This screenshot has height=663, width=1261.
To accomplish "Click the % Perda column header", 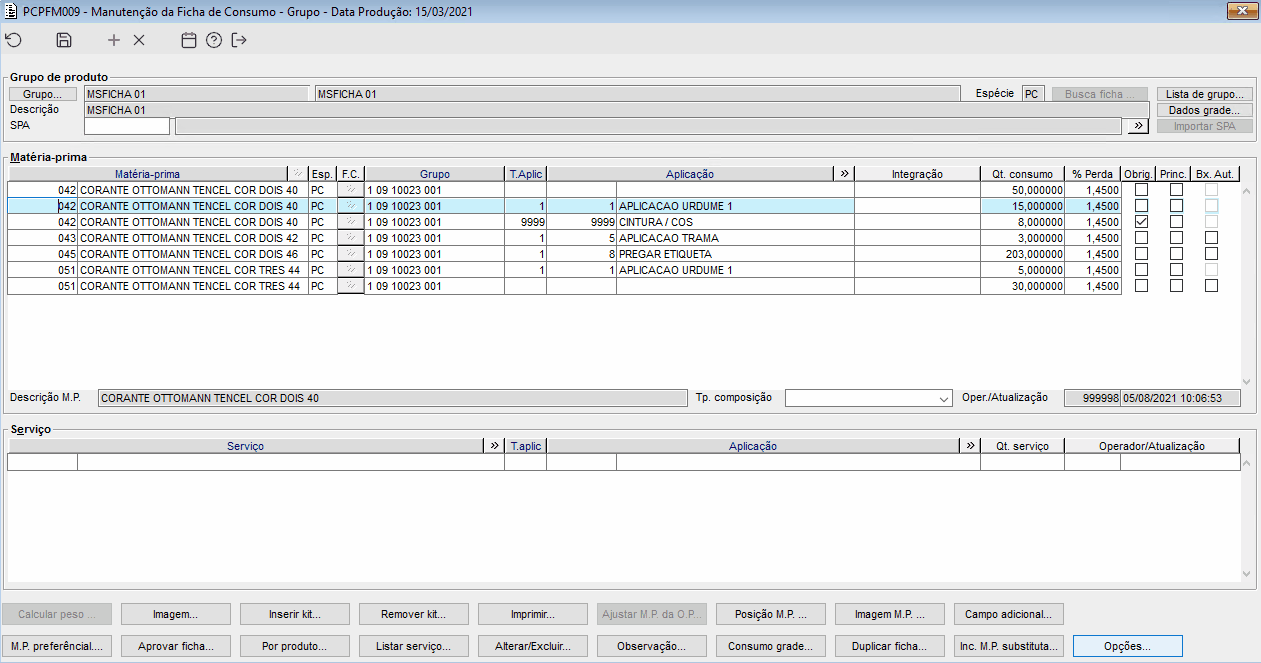I will pos(1092,174).
